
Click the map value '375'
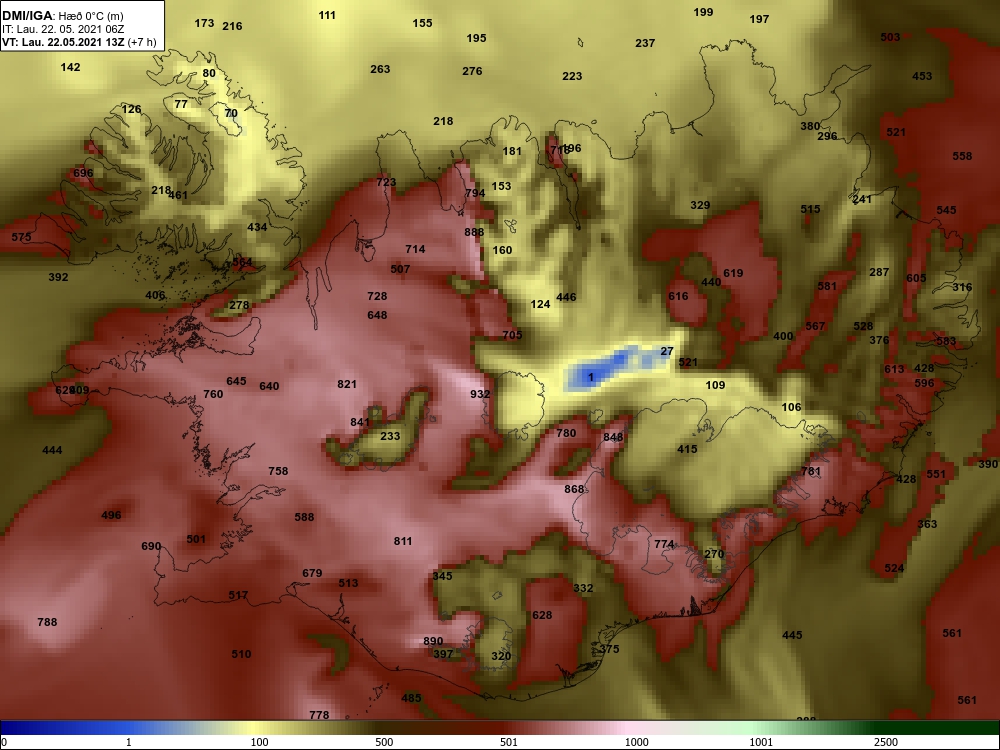tap(609, 649)
